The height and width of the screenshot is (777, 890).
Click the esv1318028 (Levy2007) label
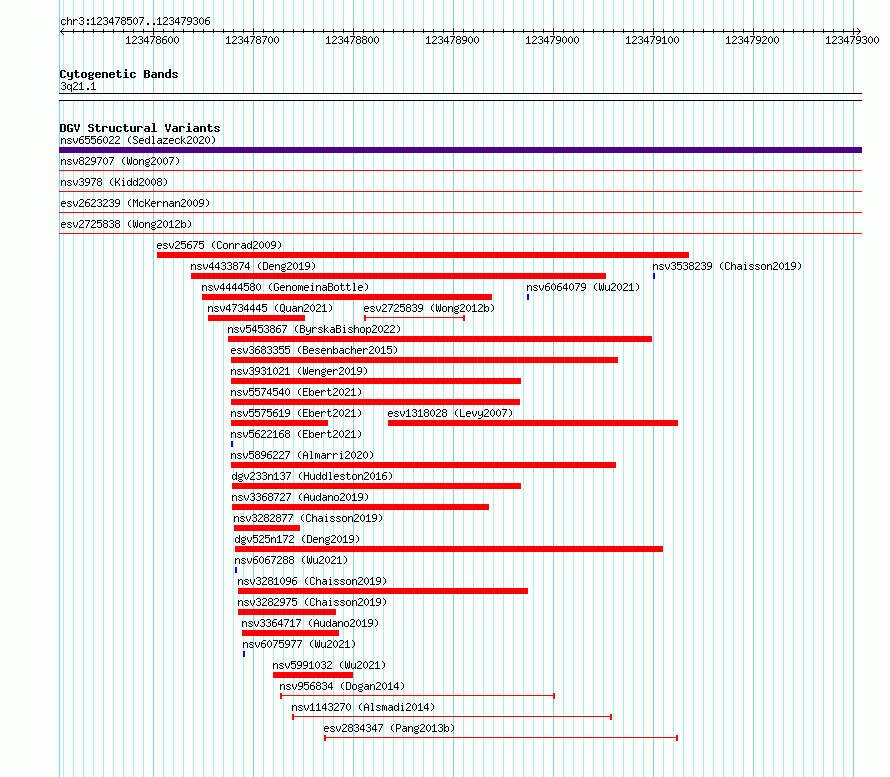click(450, 413)
